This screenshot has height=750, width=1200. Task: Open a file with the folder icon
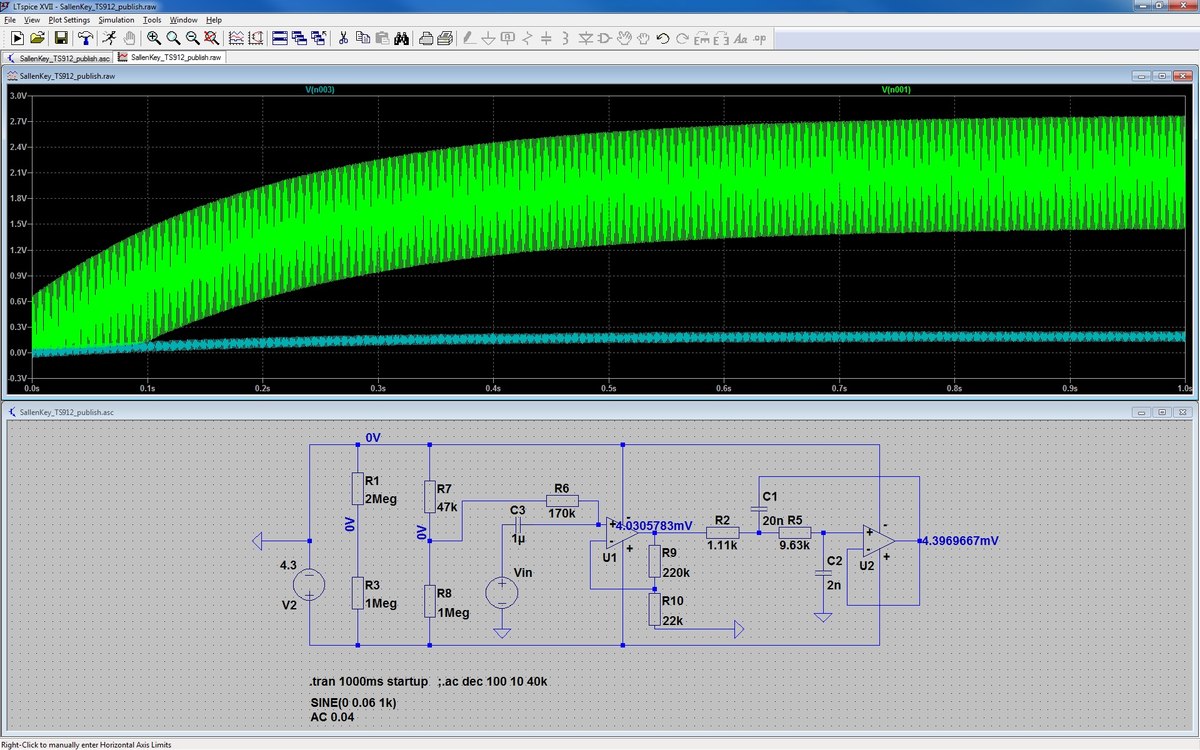tap(37, 38)
